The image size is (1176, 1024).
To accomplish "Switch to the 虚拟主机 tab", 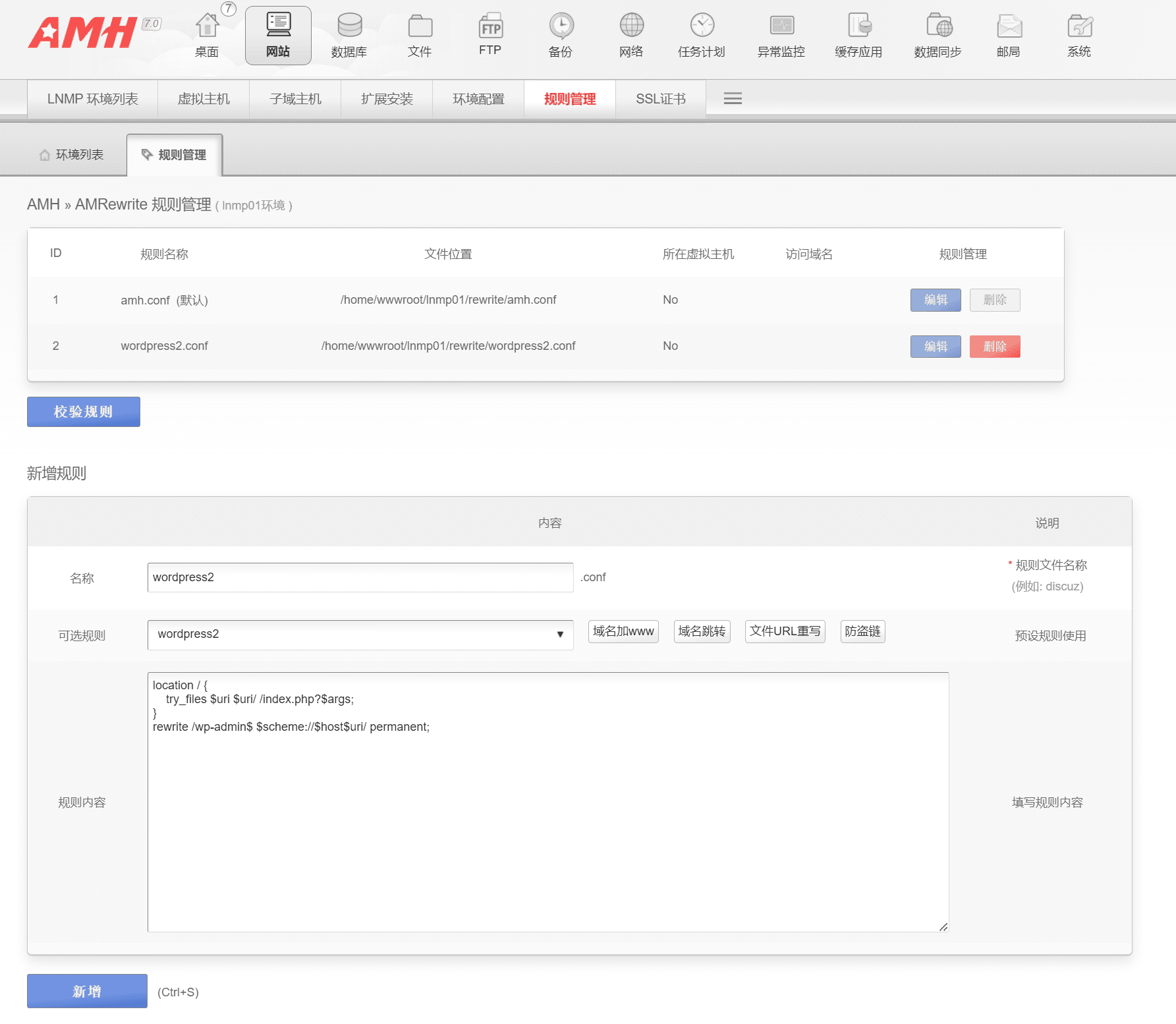I will pos(203,98).
